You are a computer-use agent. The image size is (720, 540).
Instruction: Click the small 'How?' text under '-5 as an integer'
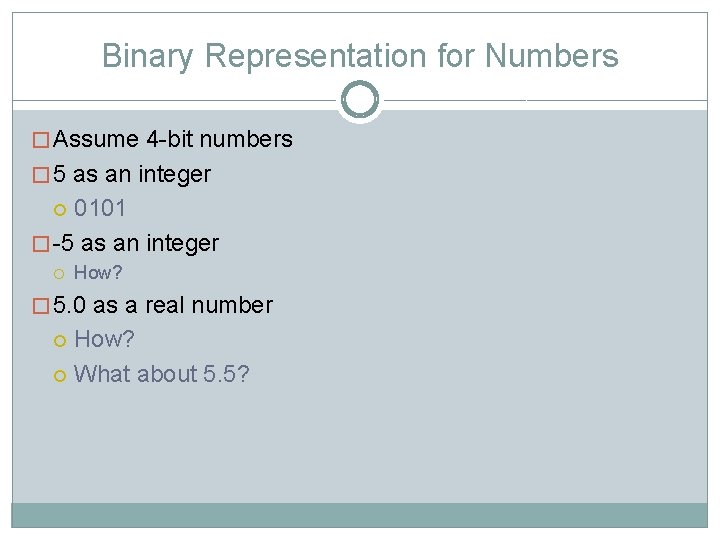pos(98,273)
